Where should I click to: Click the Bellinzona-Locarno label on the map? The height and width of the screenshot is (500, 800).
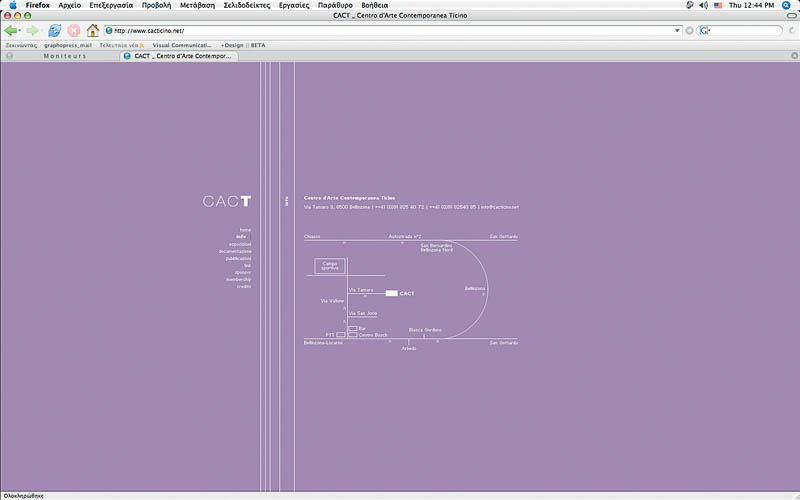[323, 343]
